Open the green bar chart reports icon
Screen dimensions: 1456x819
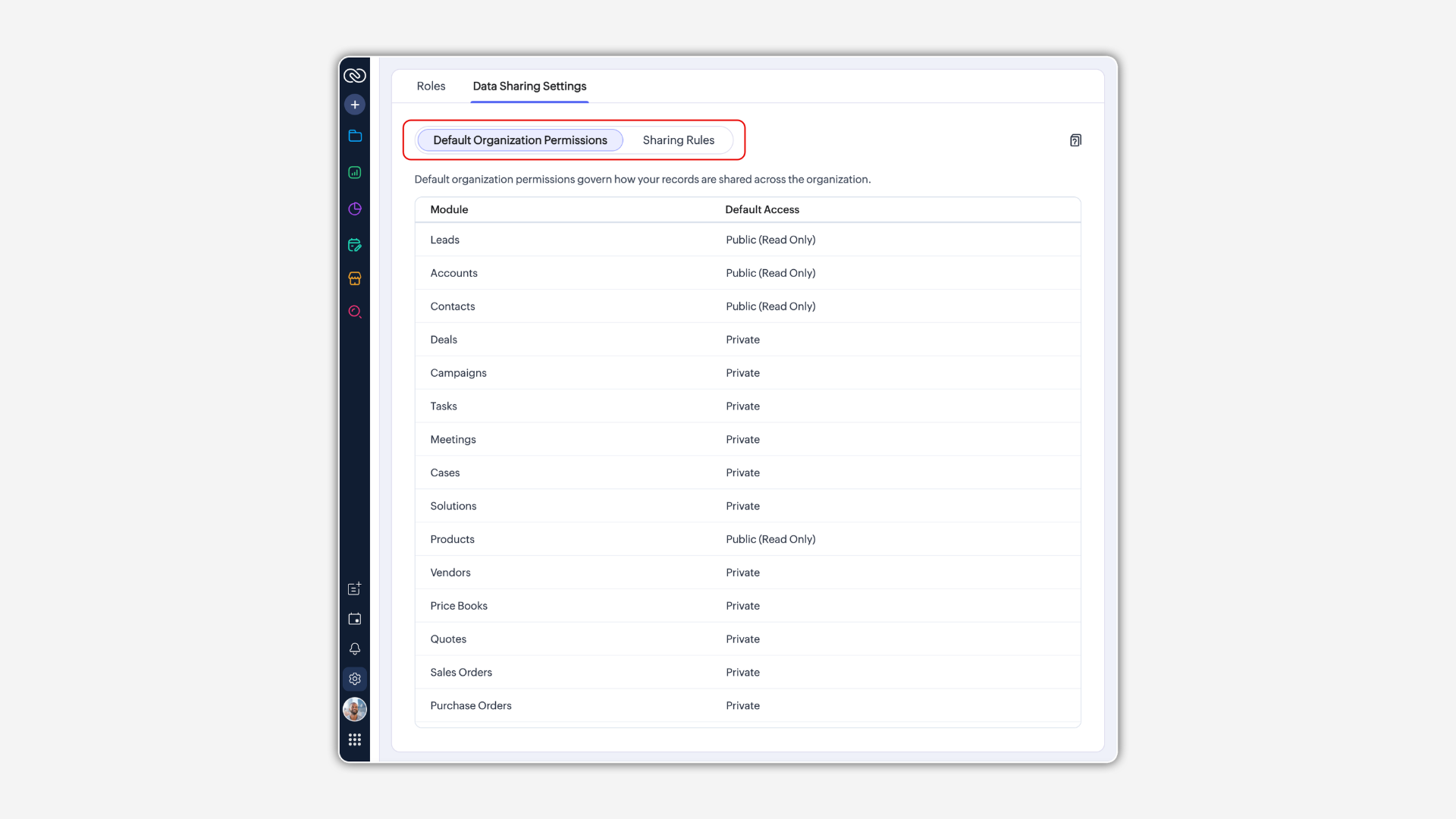click(354, 173)
